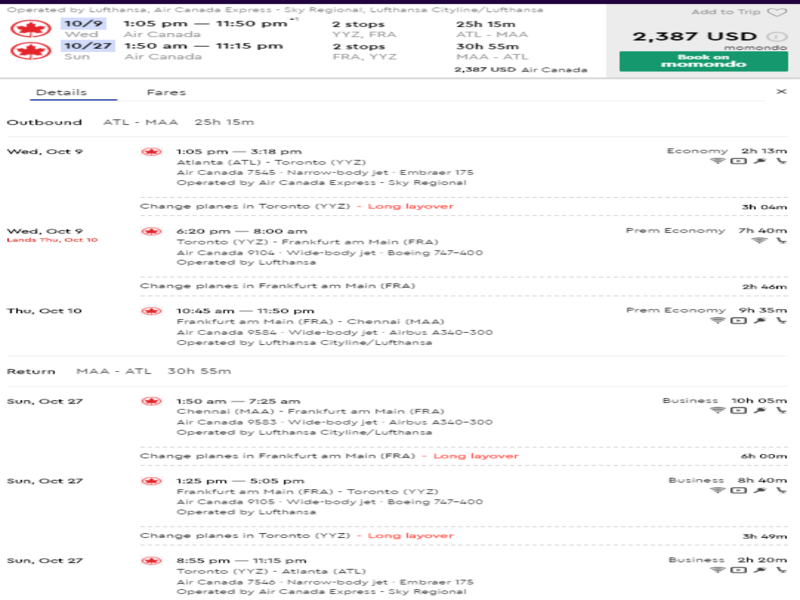Click the red Lands Thu, Oct 10 note
This screenshot has height=600, width=800.
click(x=52, y=240)
